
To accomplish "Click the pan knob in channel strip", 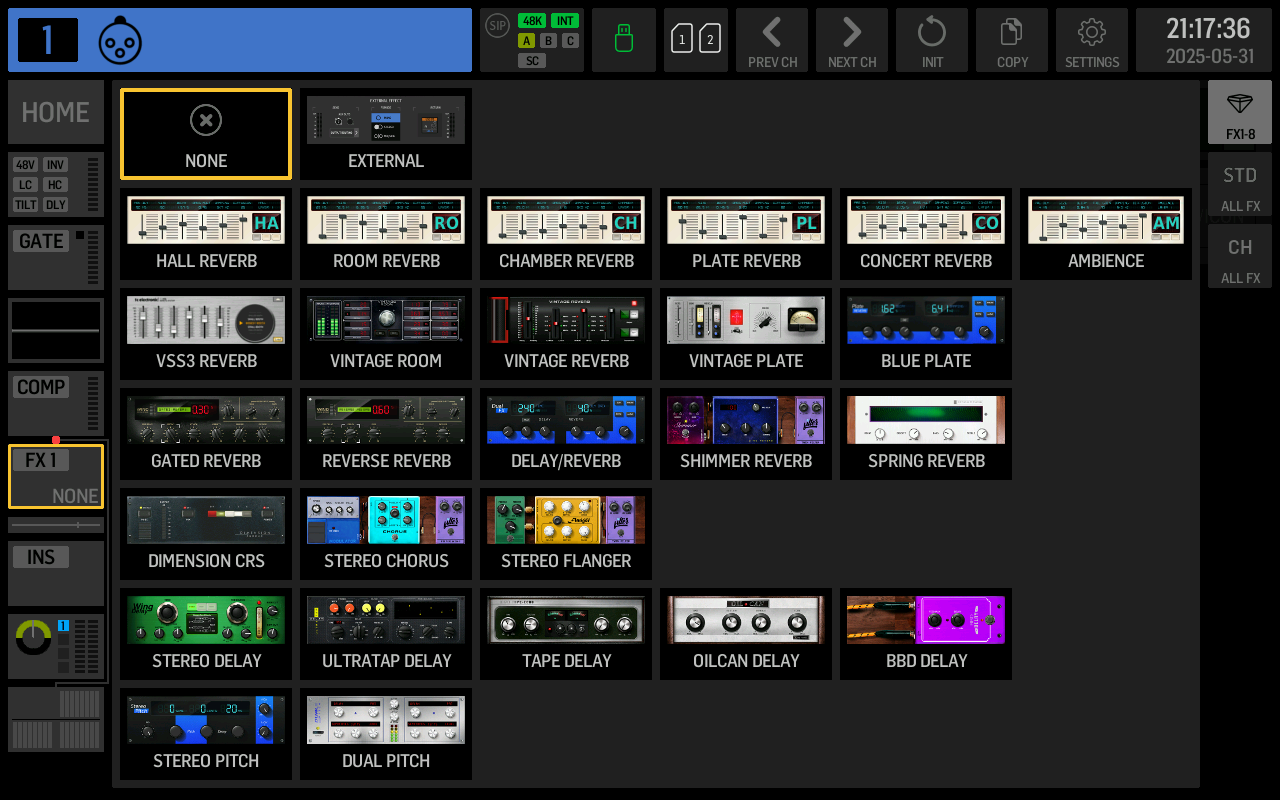I will tap(33, 637).
